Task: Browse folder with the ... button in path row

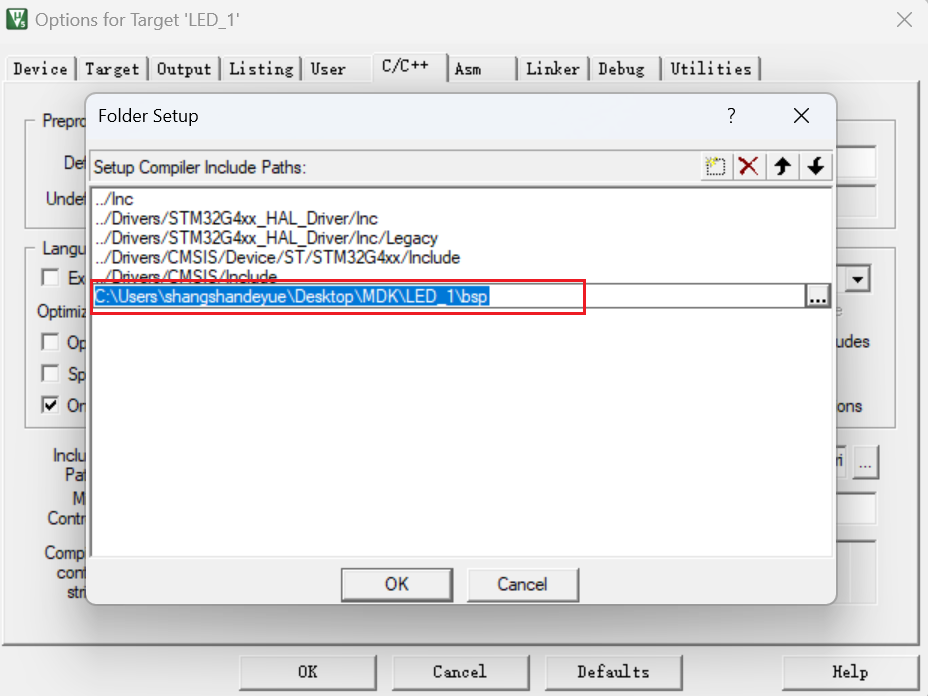Action: click(817, 296)
